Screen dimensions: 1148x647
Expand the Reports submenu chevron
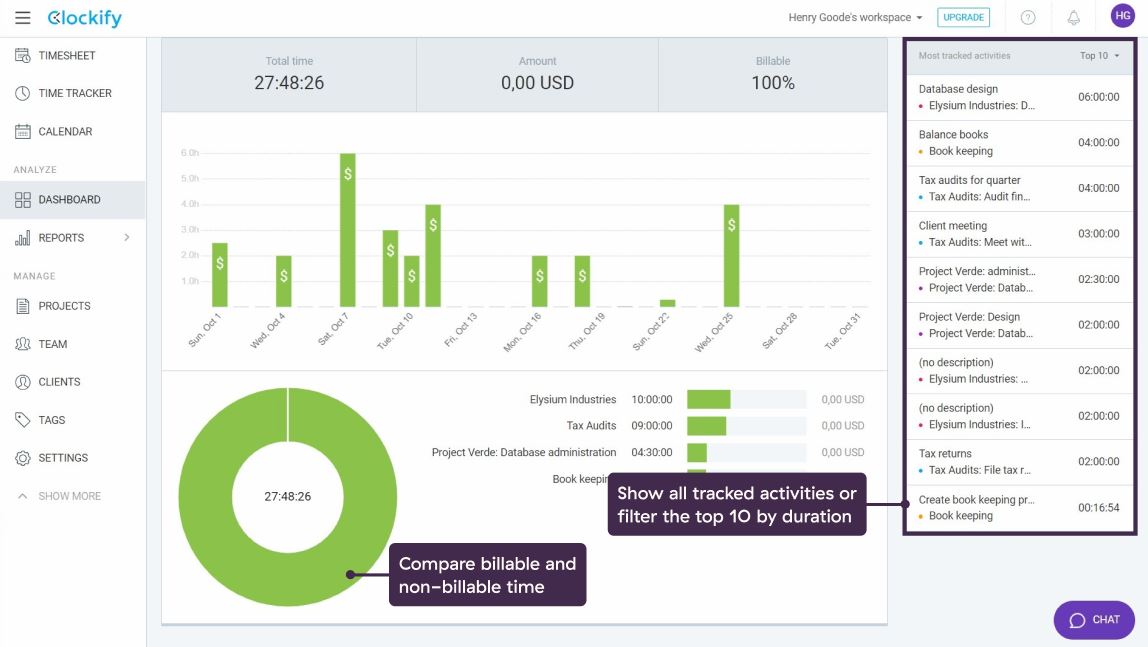tap(127, 238)
